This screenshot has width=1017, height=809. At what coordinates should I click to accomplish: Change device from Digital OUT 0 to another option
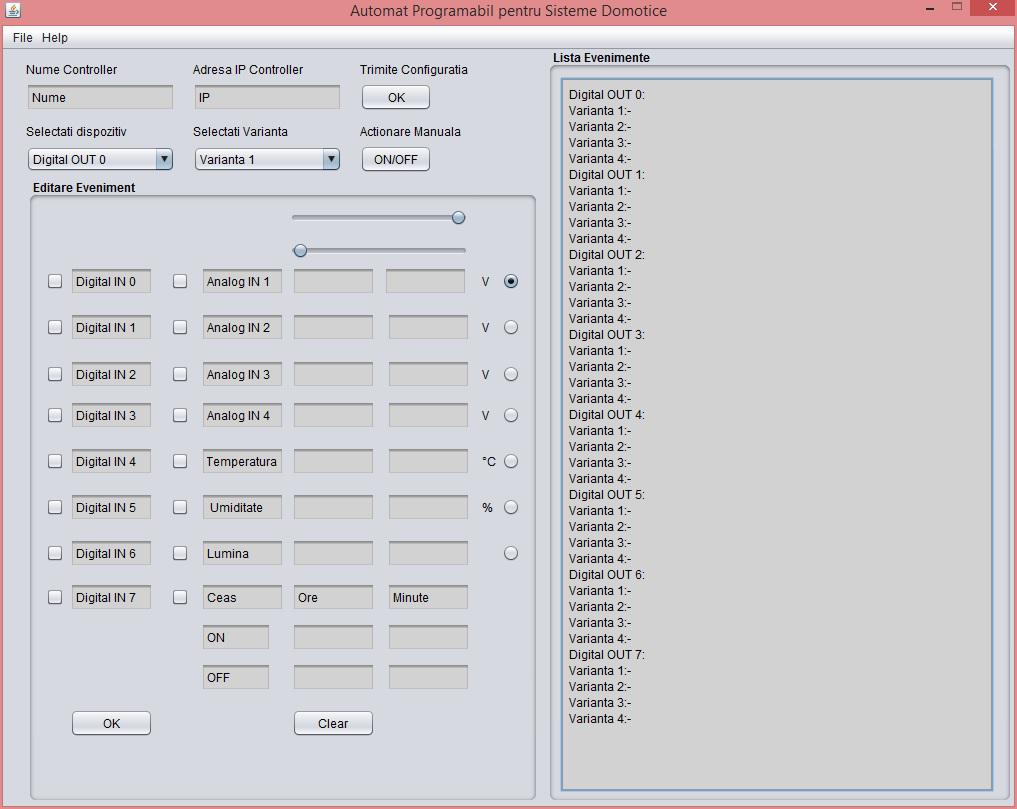tap(163, 159)
